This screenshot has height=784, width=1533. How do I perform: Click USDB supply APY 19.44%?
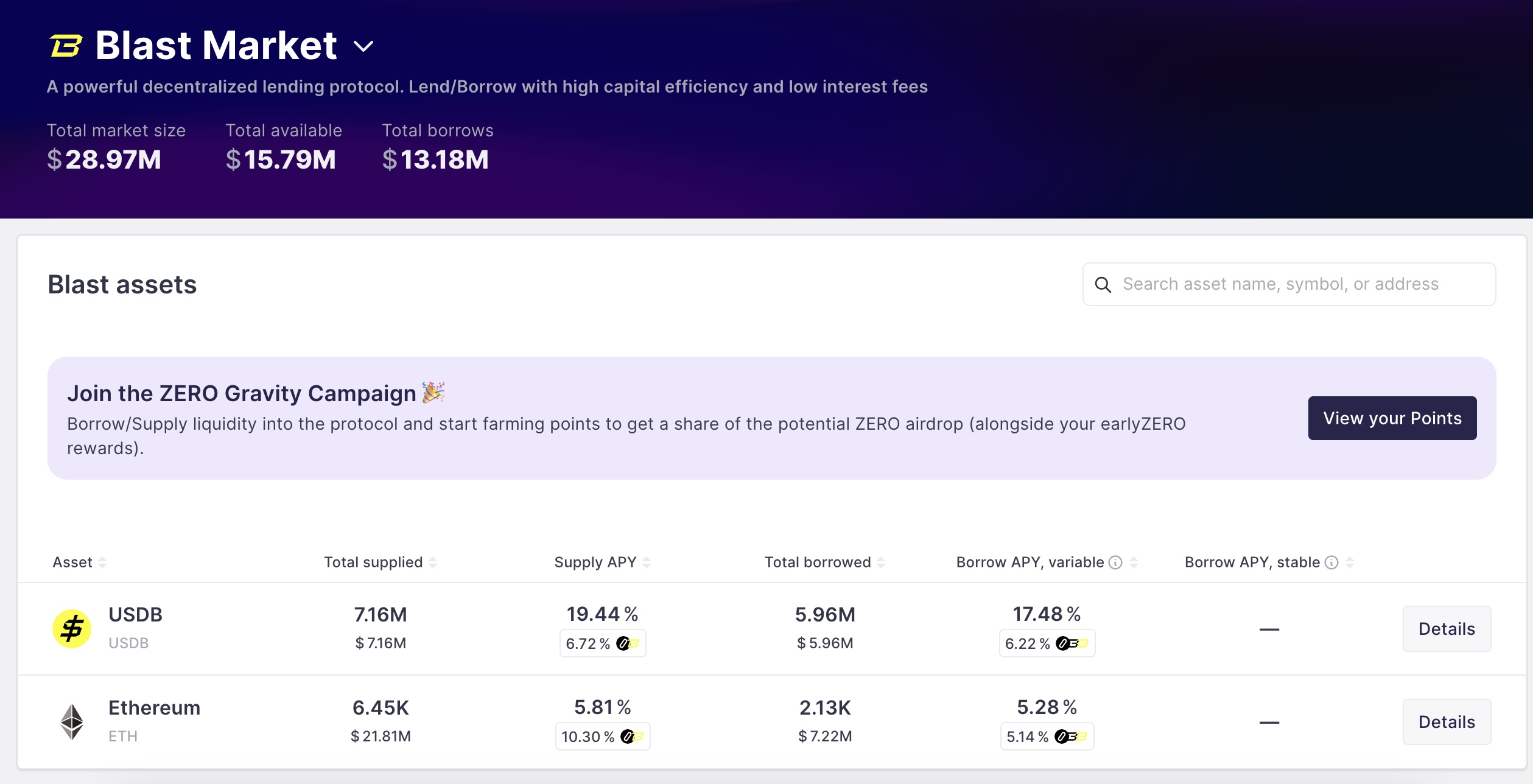pyautogui.click(x=602, y=614)
